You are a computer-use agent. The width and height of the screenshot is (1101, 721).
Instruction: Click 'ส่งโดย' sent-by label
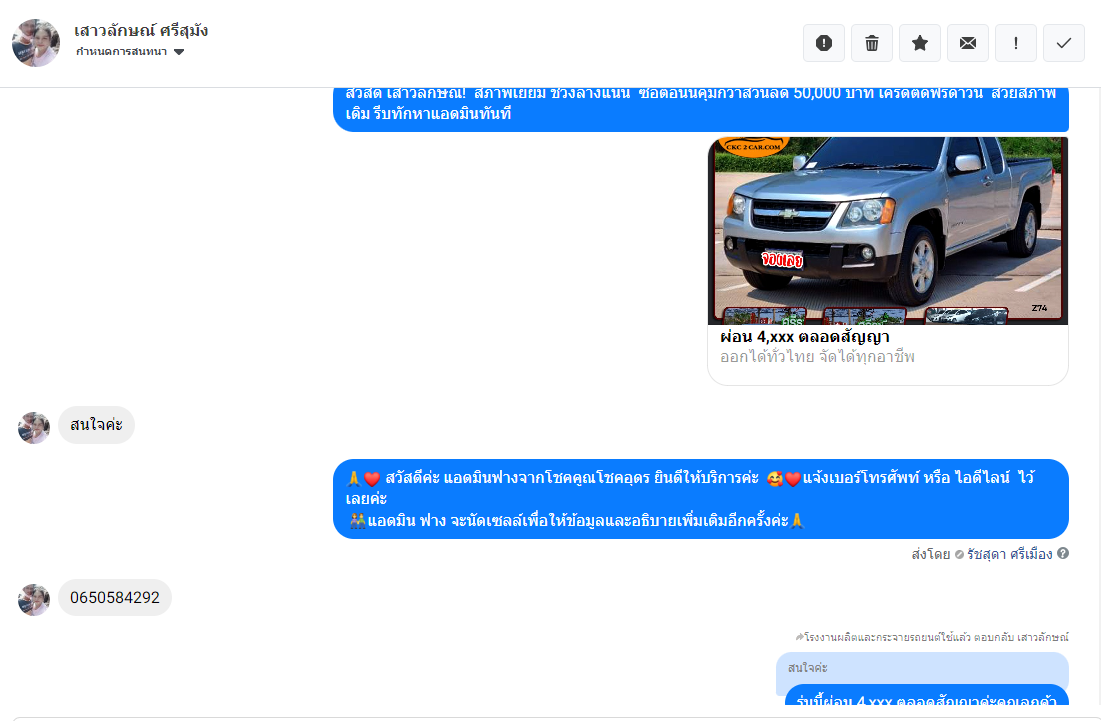930,554
